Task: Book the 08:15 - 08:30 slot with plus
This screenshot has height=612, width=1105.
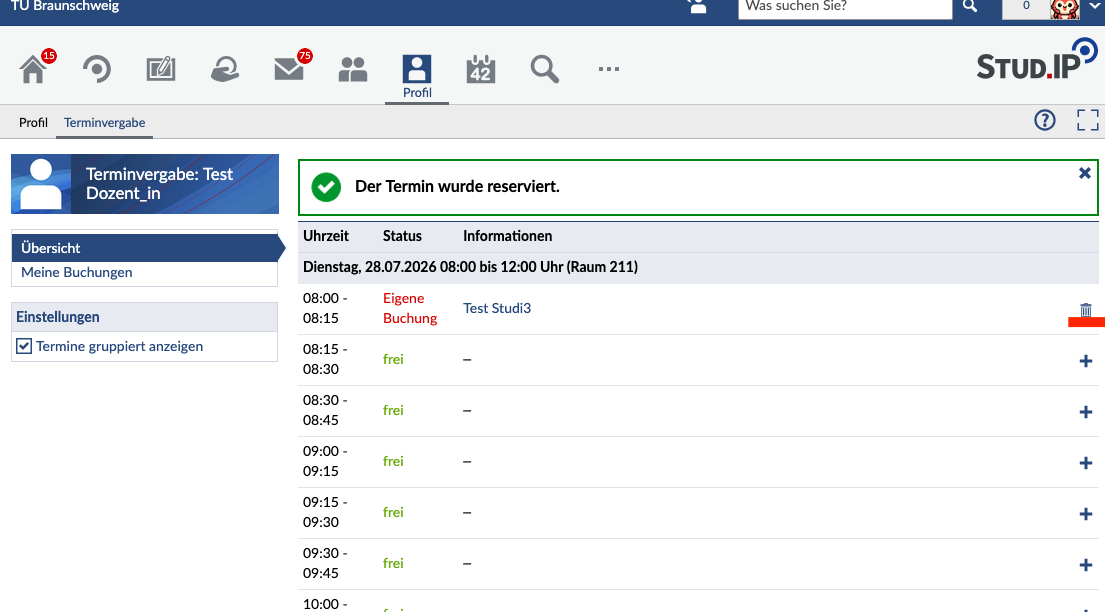Action: click(1085, 361)
